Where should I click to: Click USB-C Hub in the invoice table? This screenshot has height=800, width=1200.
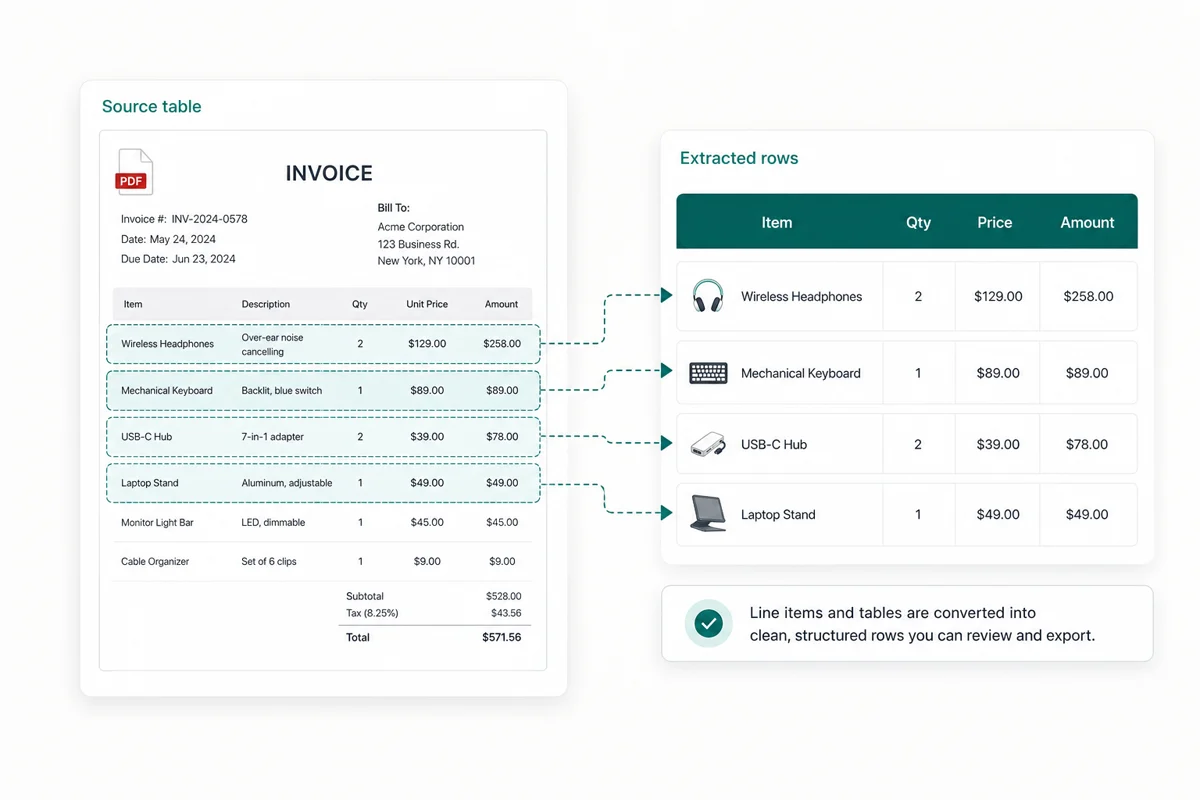click(x=147, y=437)
